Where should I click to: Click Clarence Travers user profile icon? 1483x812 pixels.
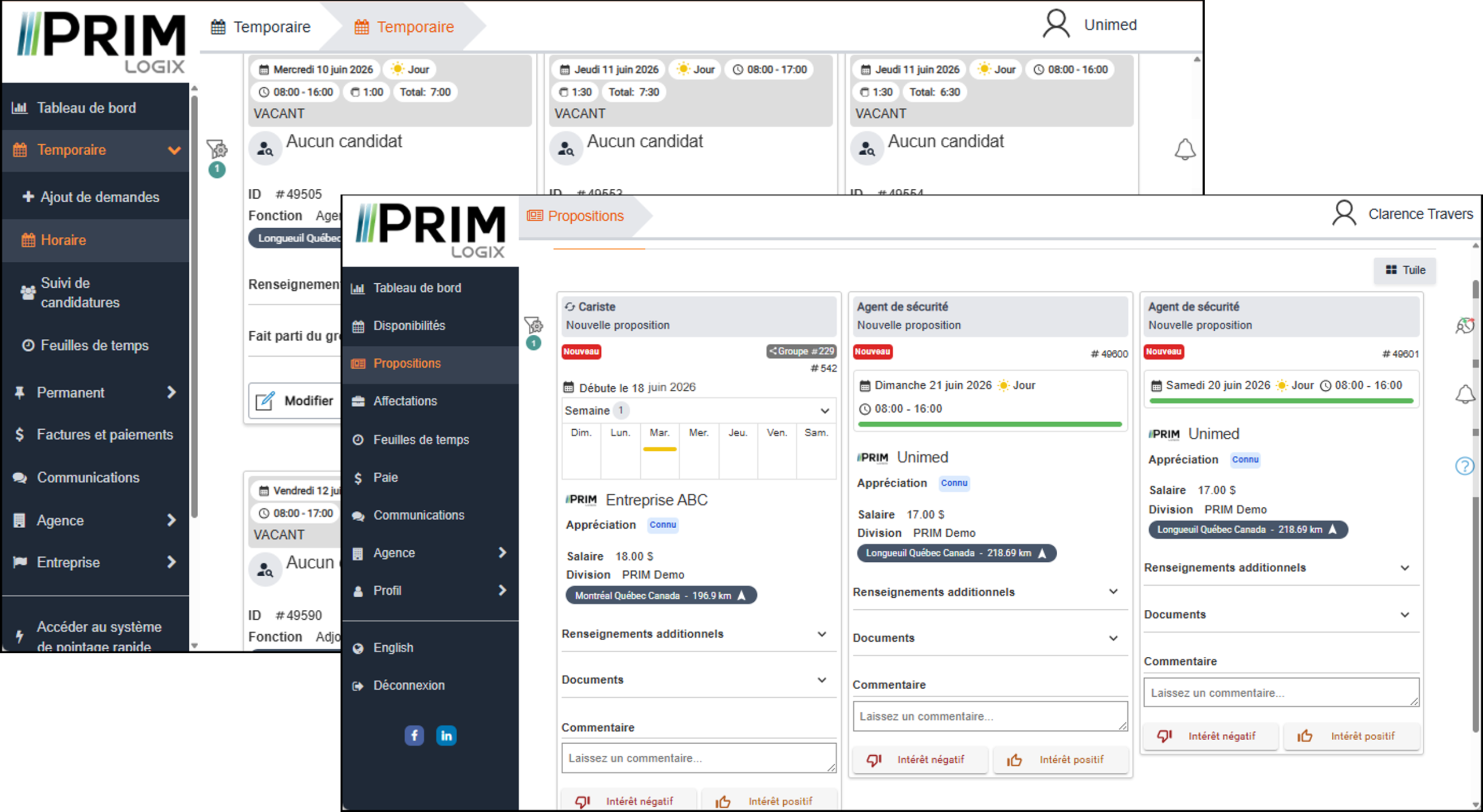[x=1344, y=214]
